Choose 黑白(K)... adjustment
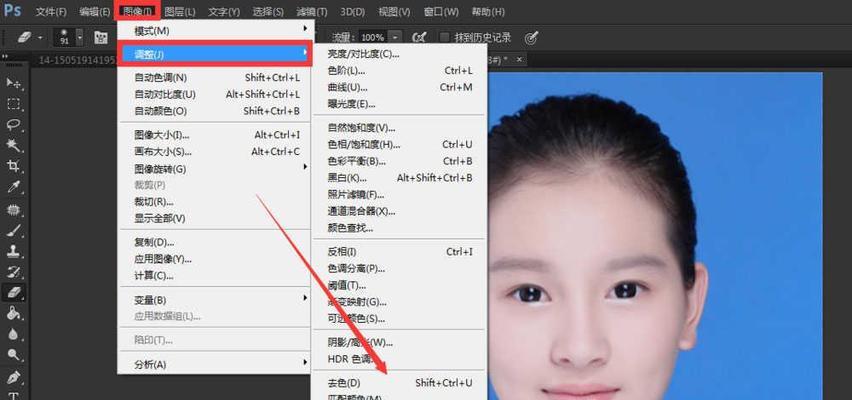The height and width of the screenshot is (400, 852). (x=400, y=178)
